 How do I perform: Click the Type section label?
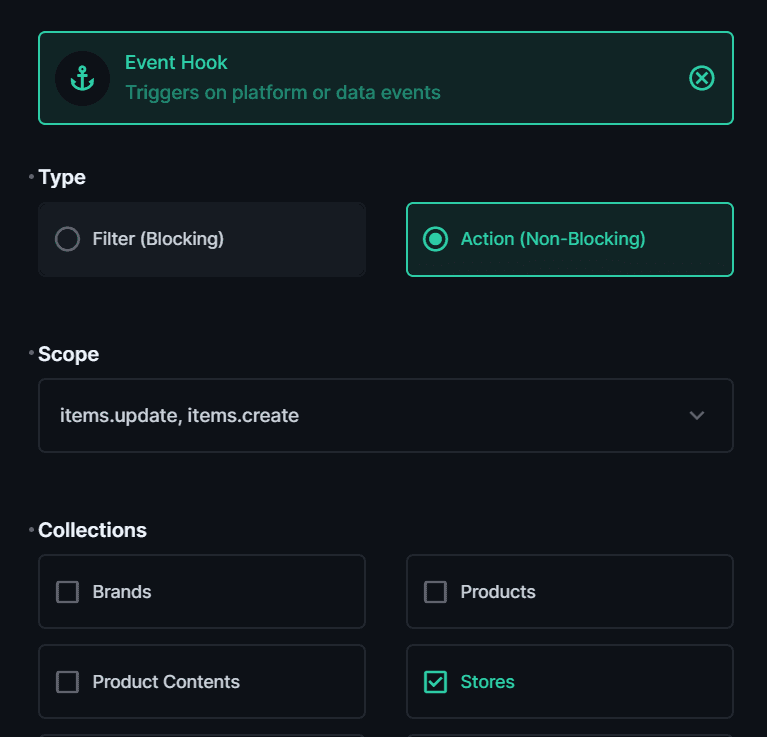pos(62,177)
